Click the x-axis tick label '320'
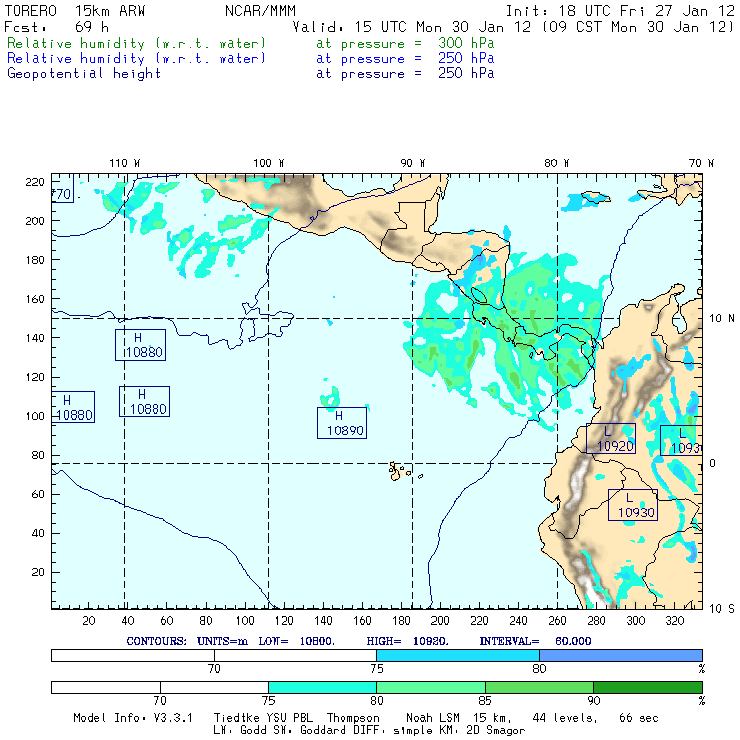 click(x=674, y=621)
